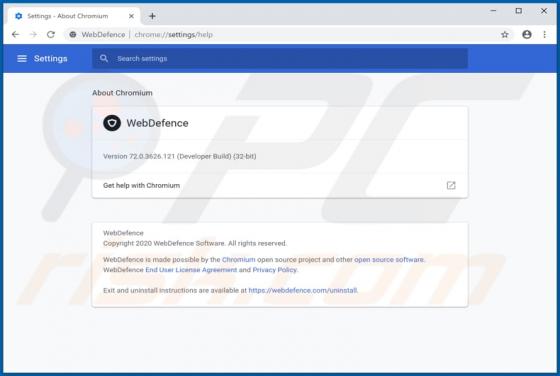Click the forward navigation arrow
The height and width of the screenshot is (376, 560).
click(x=33, y=35)
